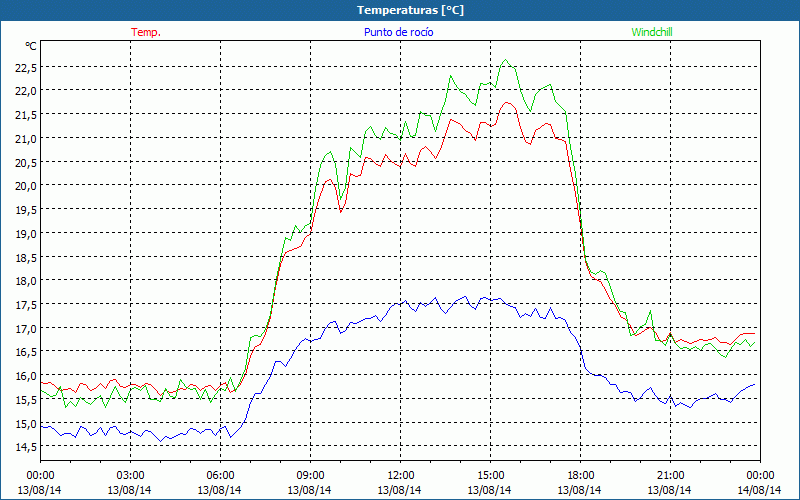Click the 09:00 time axis label

(310, 476)
